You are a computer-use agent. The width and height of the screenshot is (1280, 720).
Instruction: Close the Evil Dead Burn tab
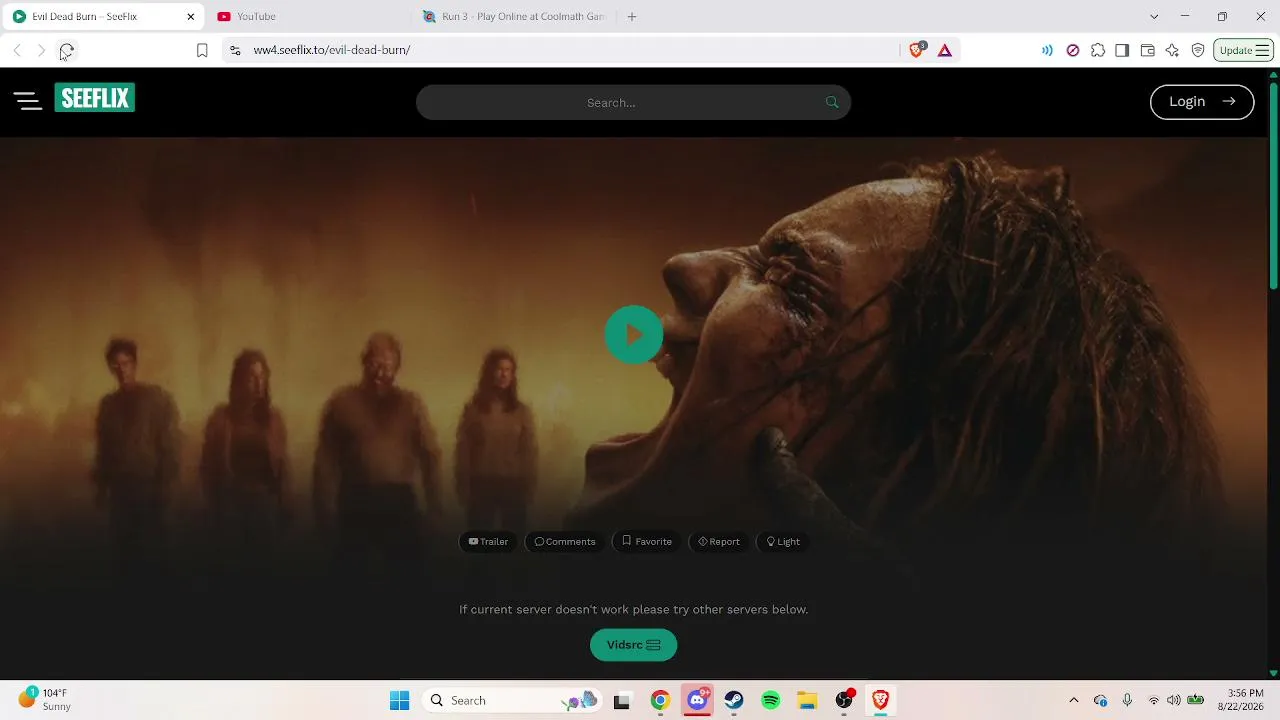point(190,17)
